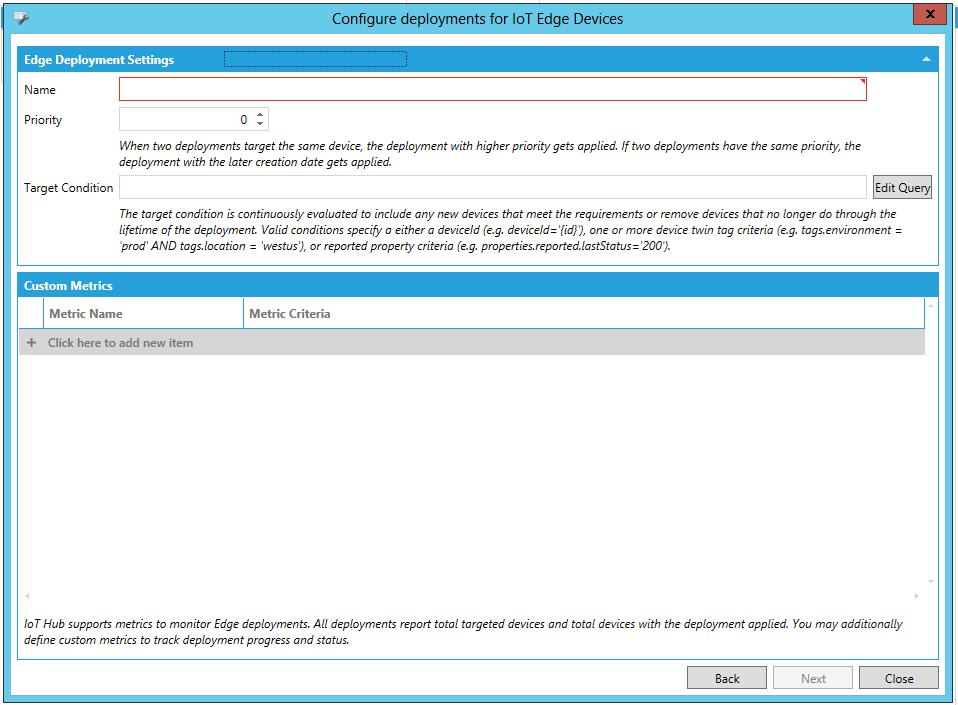Viewport: 958px width, 705px height.
Task: Increase Priority with the up arrow
Action: (261, 115)
